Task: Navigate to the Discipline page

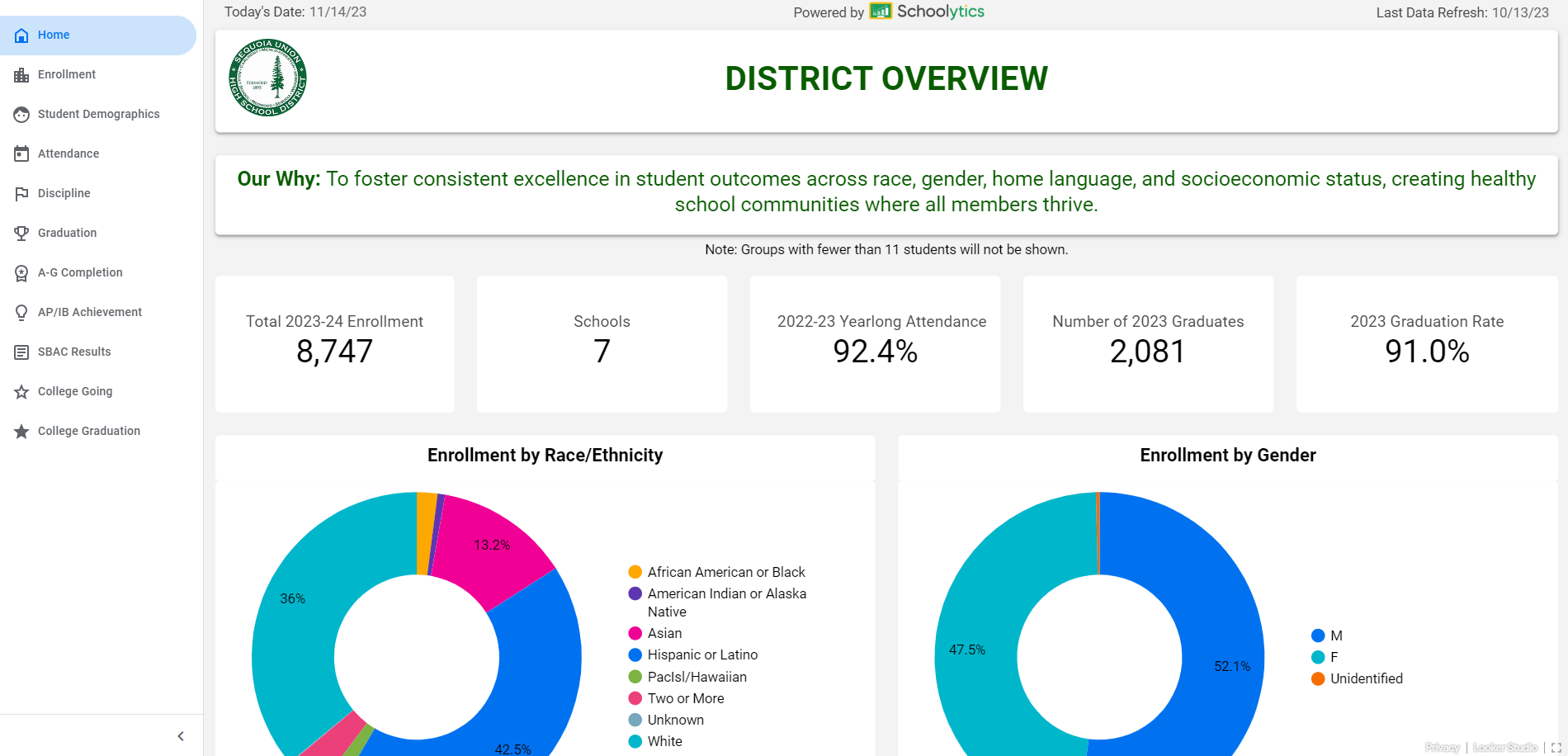Action: tap(98, 194)
